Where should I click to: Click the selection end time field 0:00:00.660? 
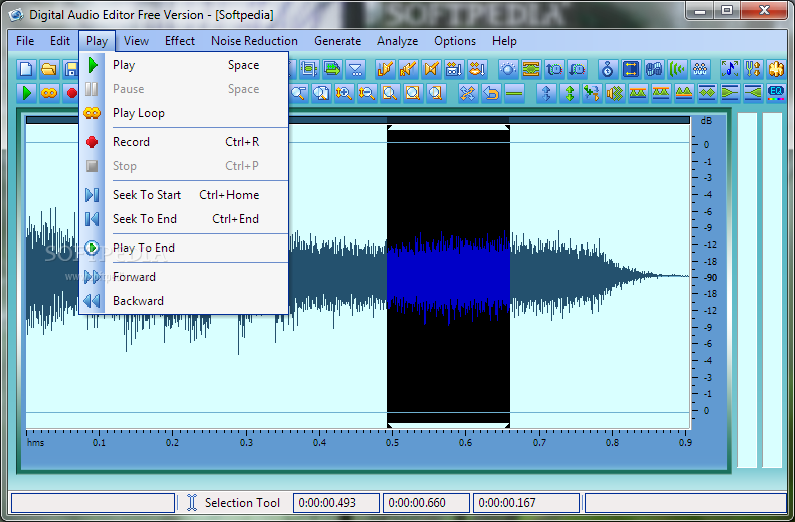click(426, 503)
